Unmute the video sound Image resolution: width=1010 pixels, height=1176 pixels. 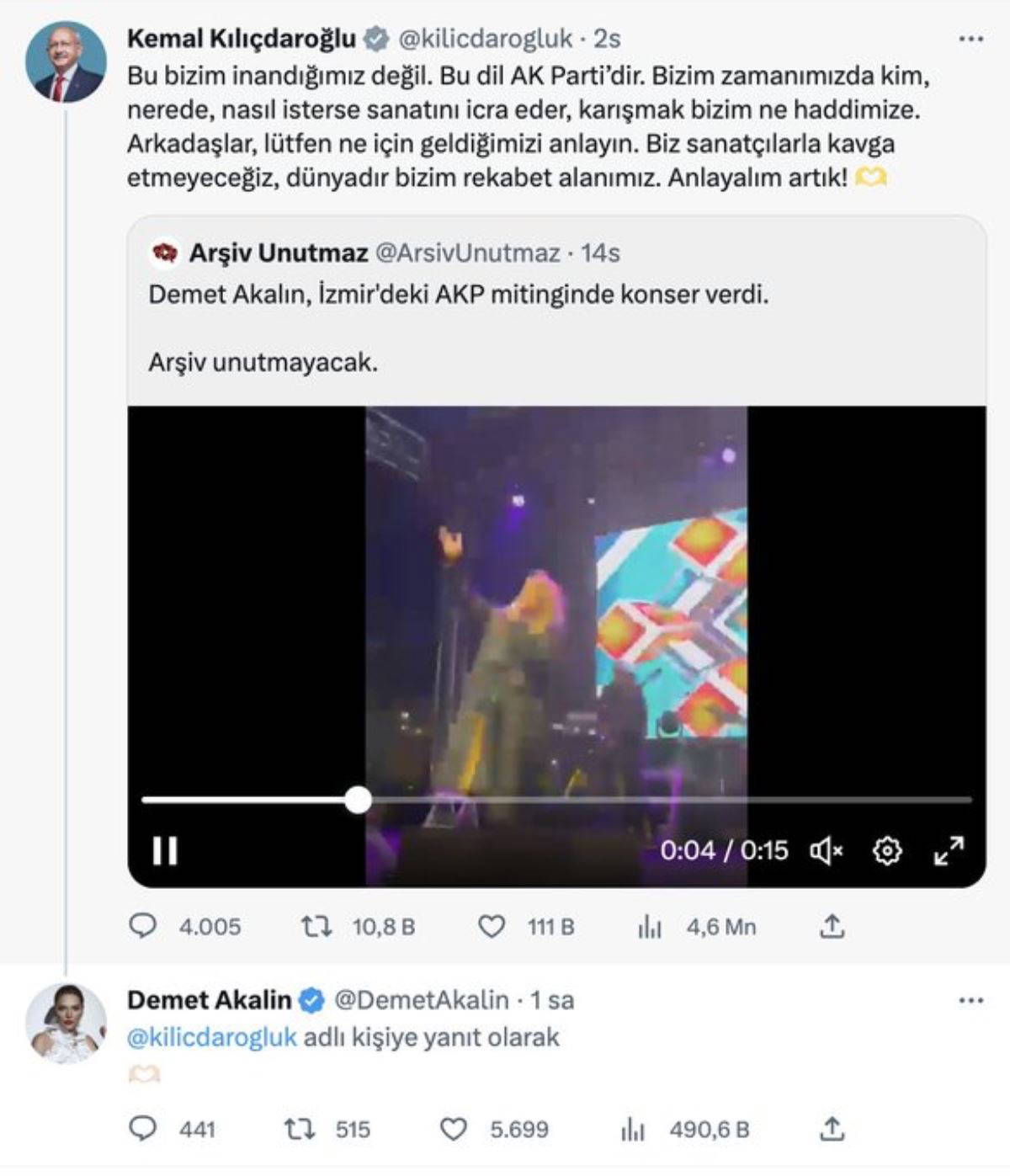click(826, 851)
